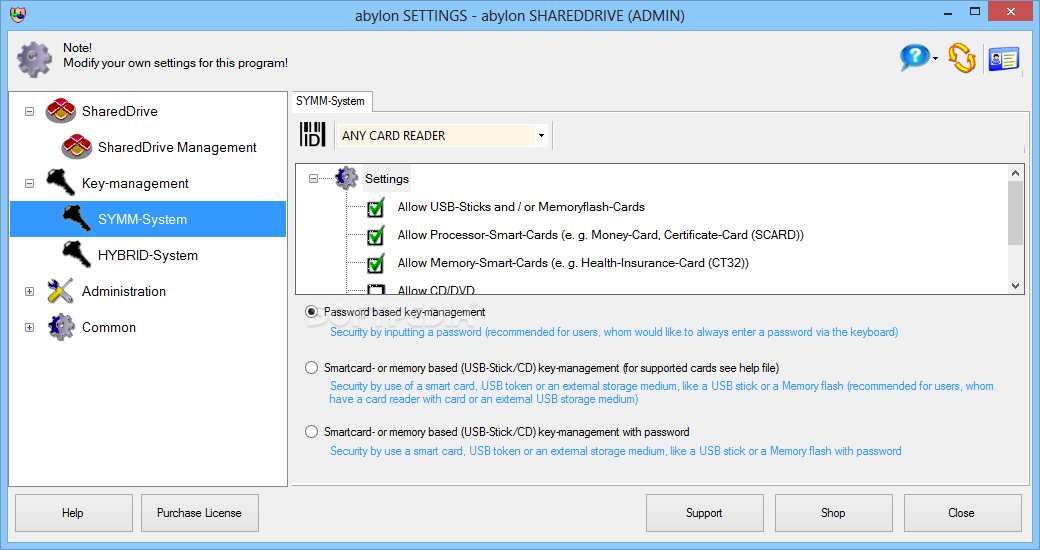Screen dimensions: 1040x550
Task: Click the Close button at bottom
Action: pyautogui.click(x=962, y=513)
